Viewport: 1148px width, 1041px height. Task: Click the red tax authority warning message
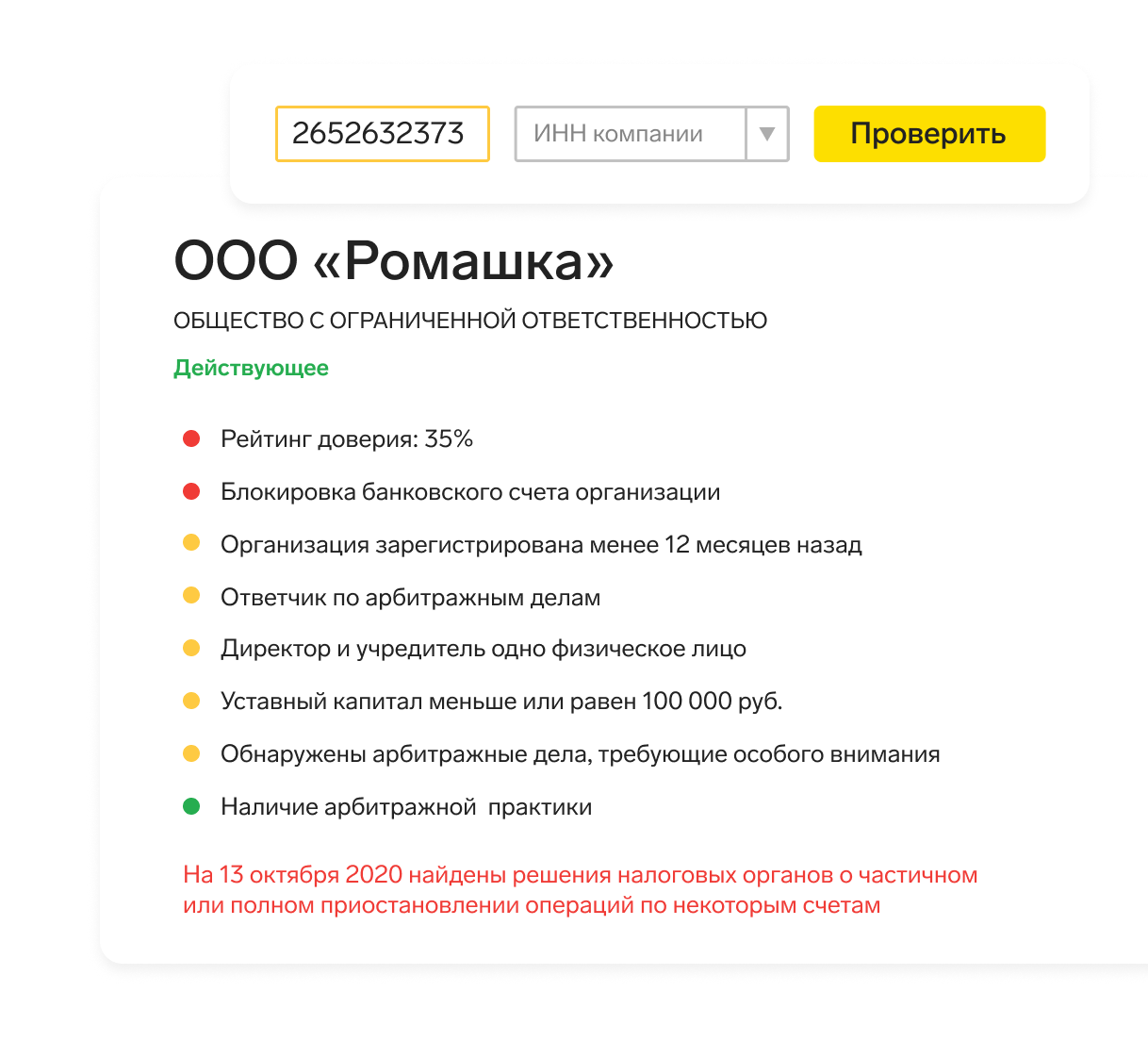pyautogui.click(x=580, y=890)
